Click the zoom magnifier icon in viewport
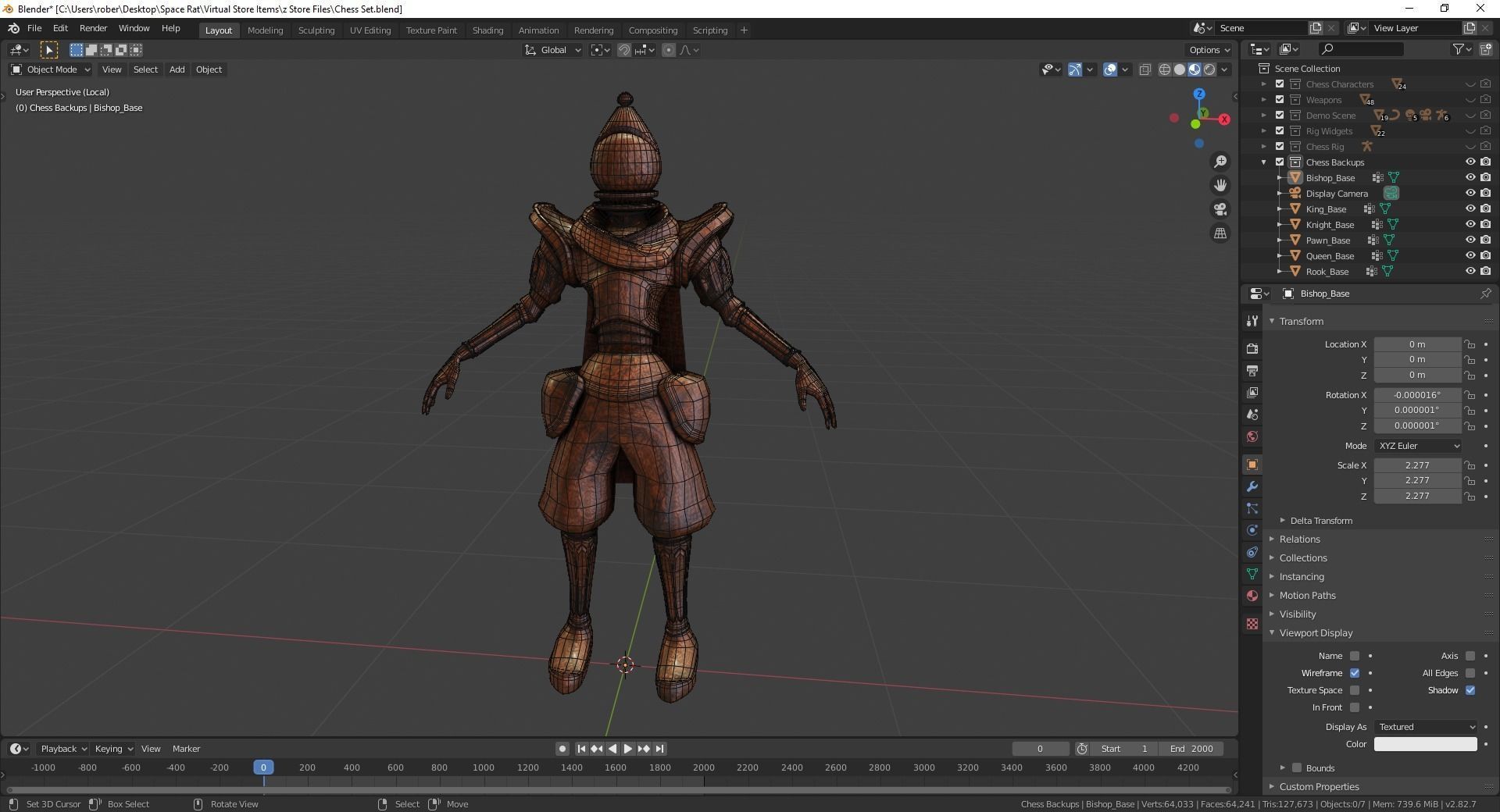 pos(1220,162)
